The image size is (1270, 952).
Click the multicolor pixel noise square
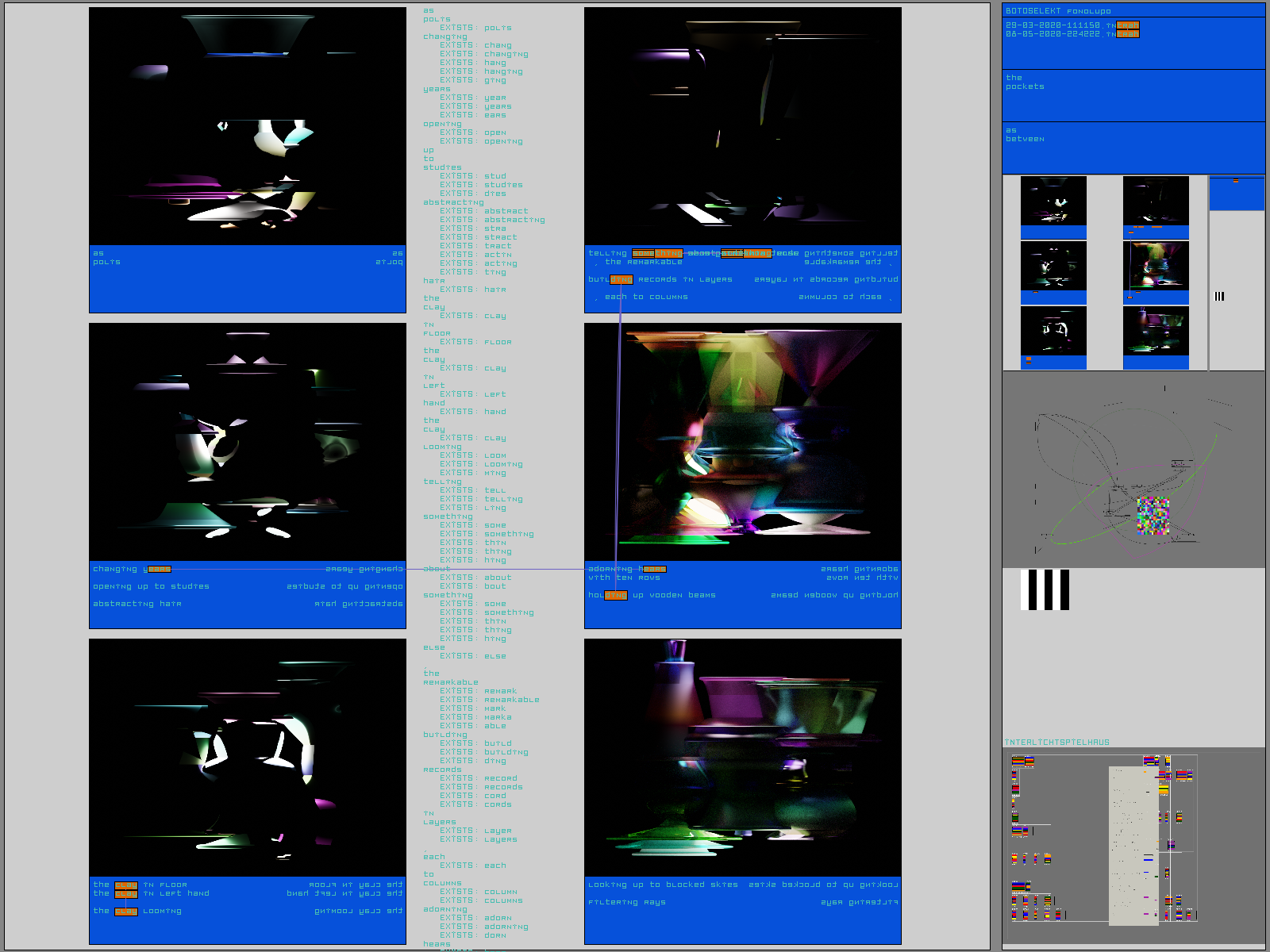pos(1153,516)
